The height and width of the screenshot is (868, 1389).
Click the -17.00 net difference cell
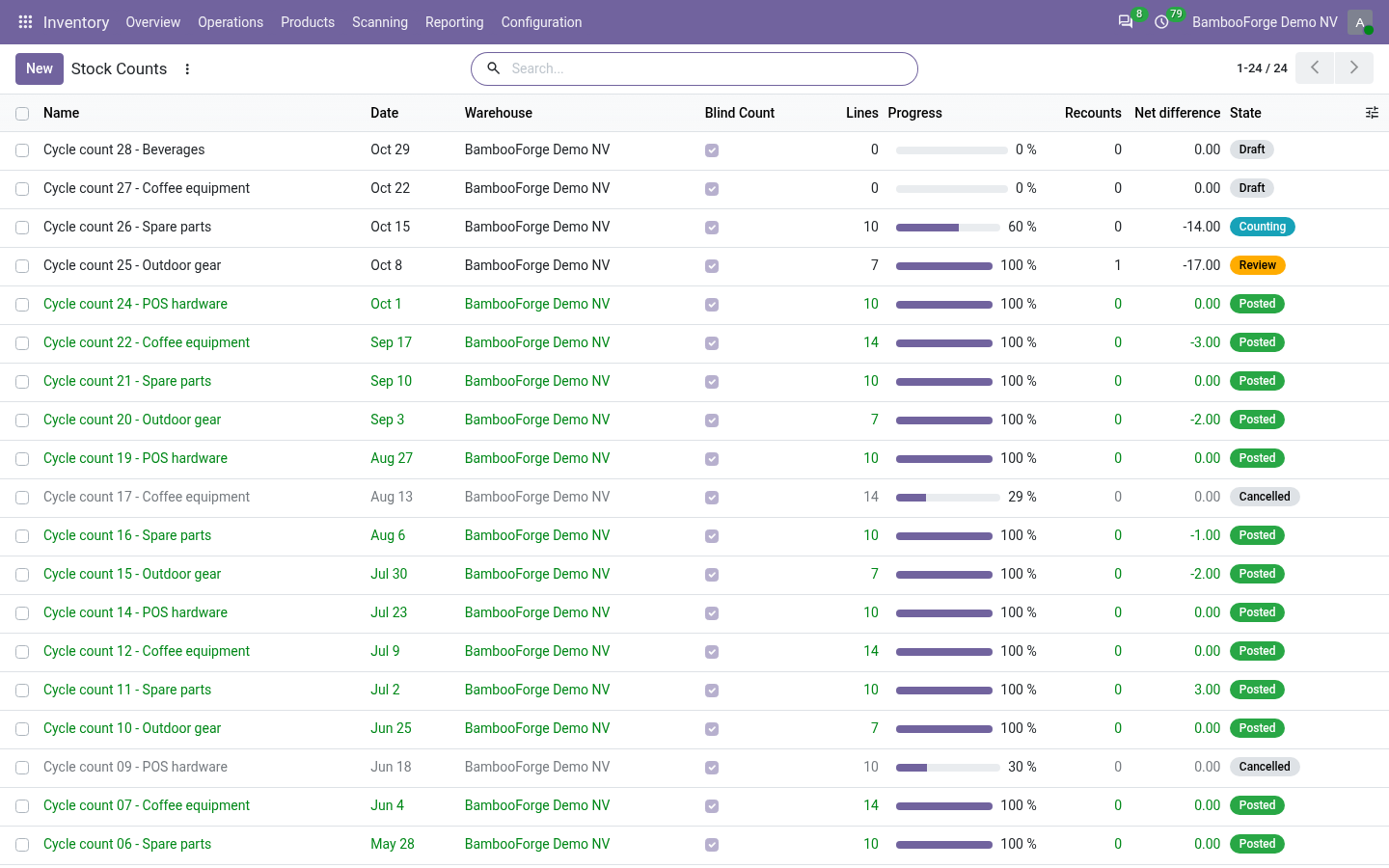1201,265
